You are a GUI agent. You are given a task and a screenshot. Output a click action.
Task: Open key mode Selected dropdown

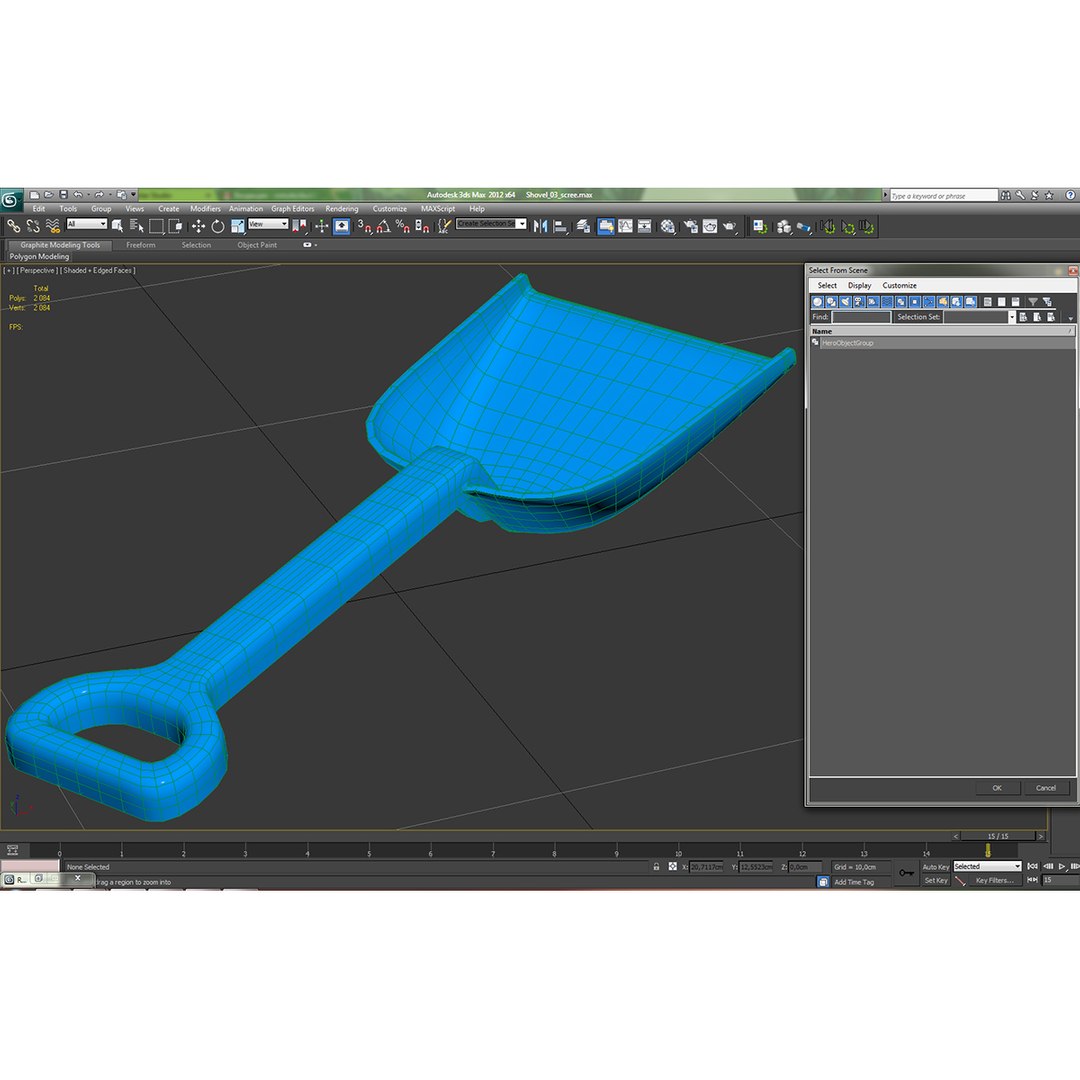coord(987,866)
